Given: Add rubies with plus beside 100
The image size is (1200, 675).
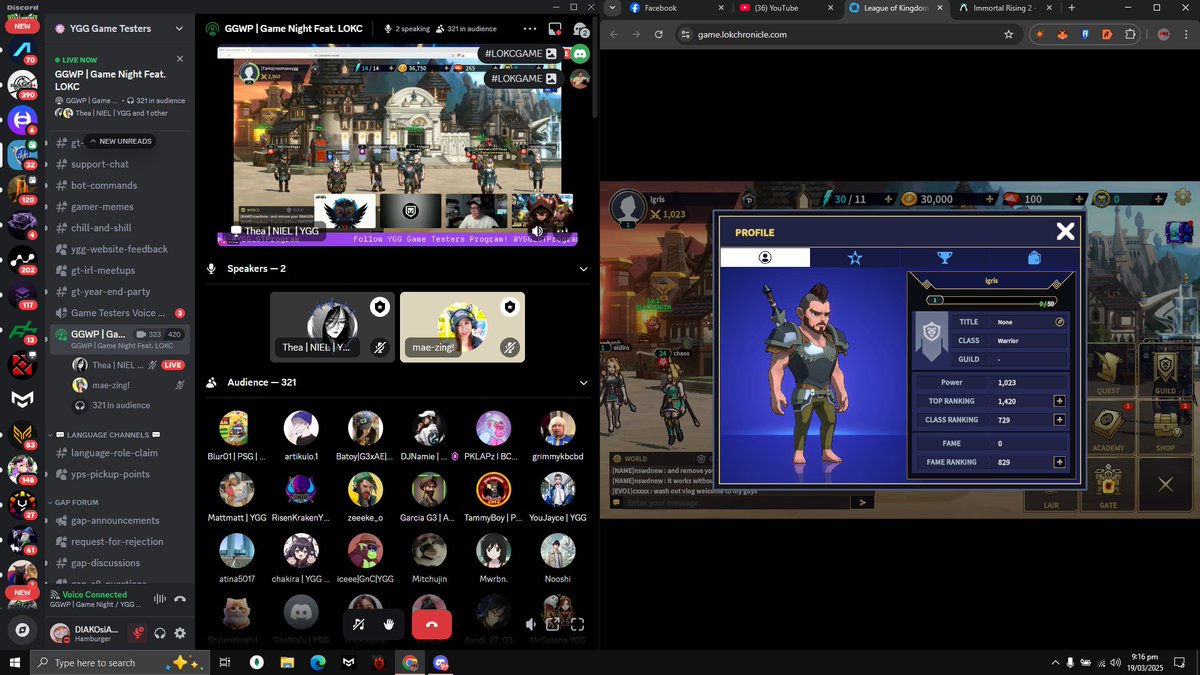Looking at the screenshot, I should (1077, 199).
